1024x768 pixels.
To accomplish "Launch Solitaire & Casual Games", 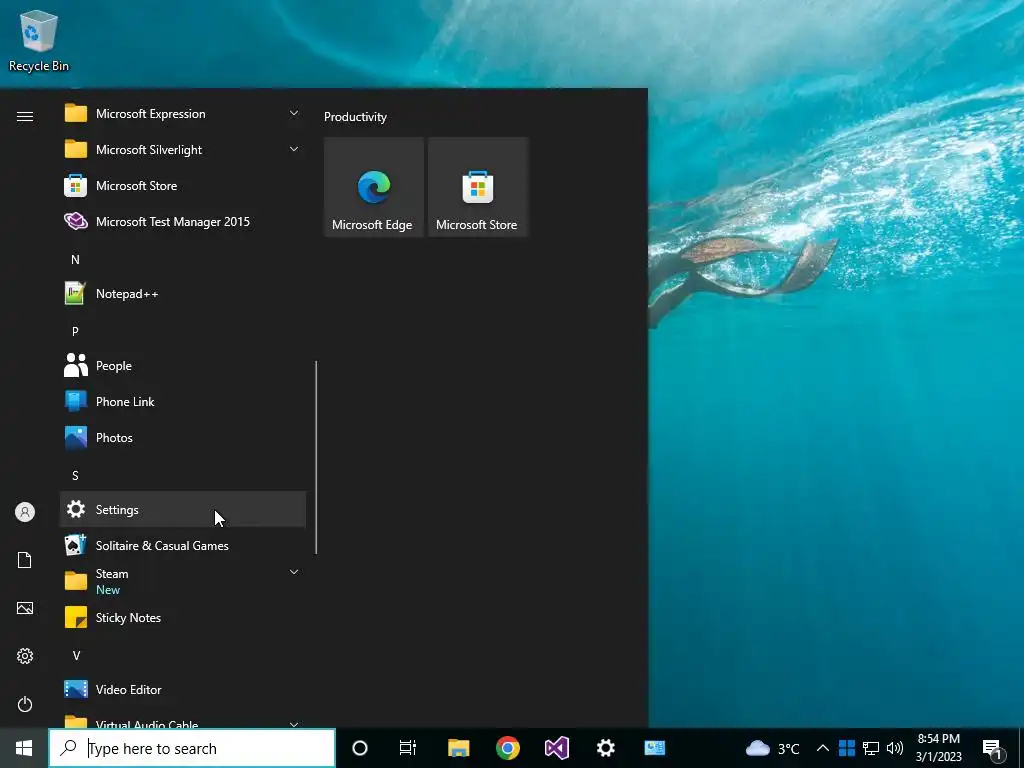I will (x=183, y=545).
